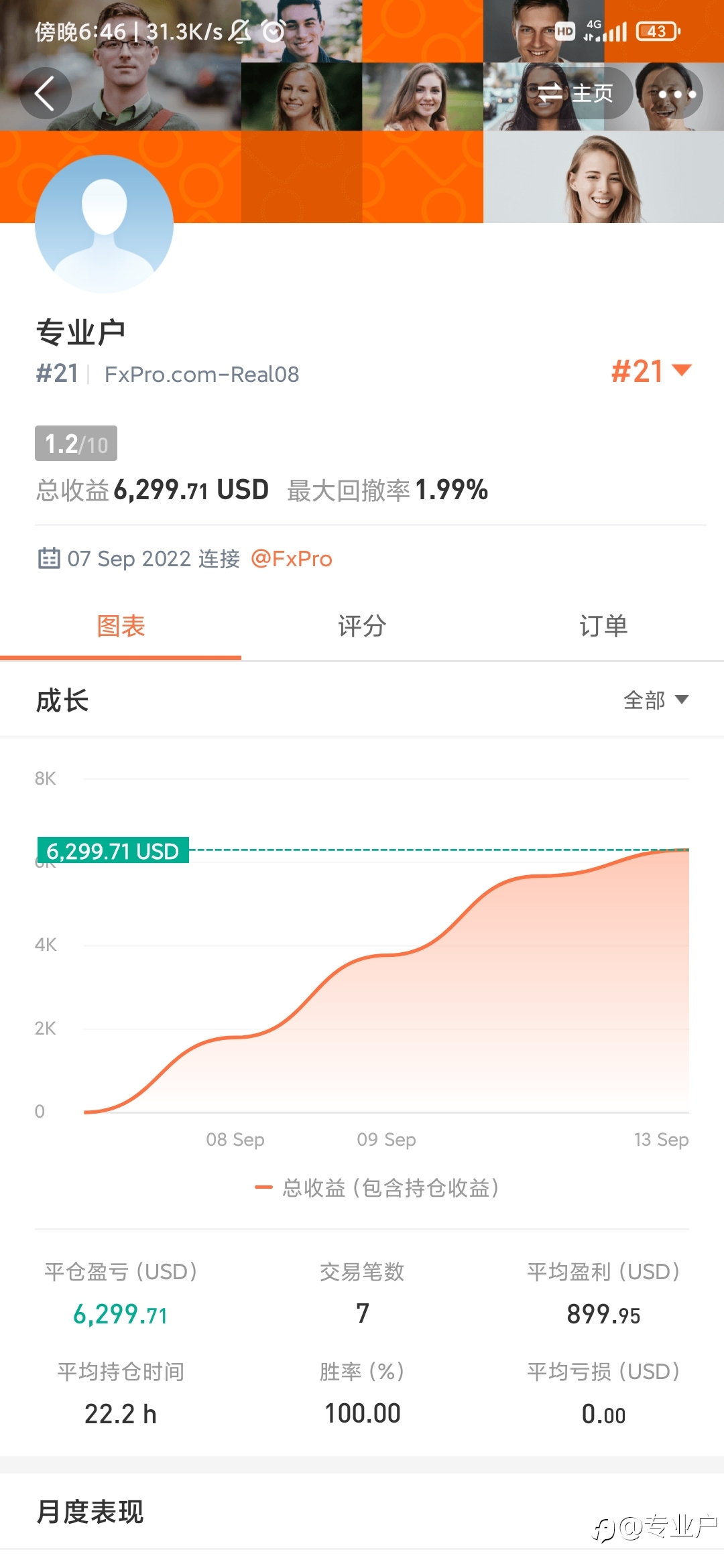Tap the 6,299.71 USD chart value label
The image size is (724, 1568).
click(113, 850)
